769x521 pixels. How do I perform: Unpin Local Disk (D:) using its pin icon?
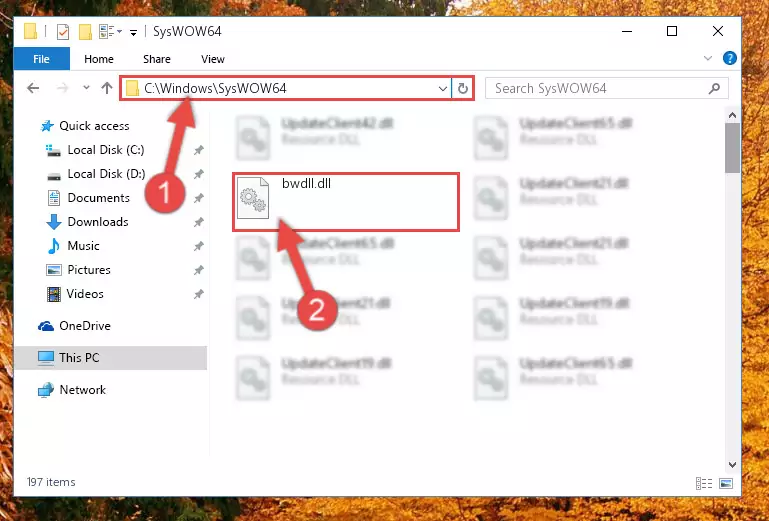[199, 174]
